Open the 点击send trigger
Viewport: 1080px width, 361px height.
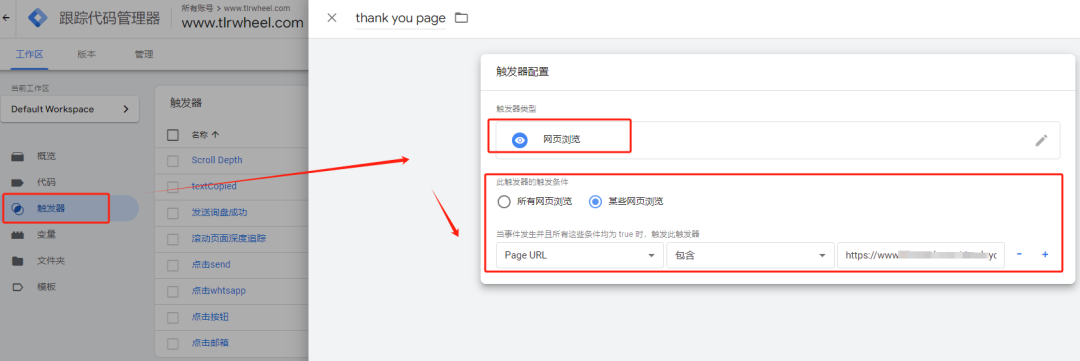[x=211, y=265]
